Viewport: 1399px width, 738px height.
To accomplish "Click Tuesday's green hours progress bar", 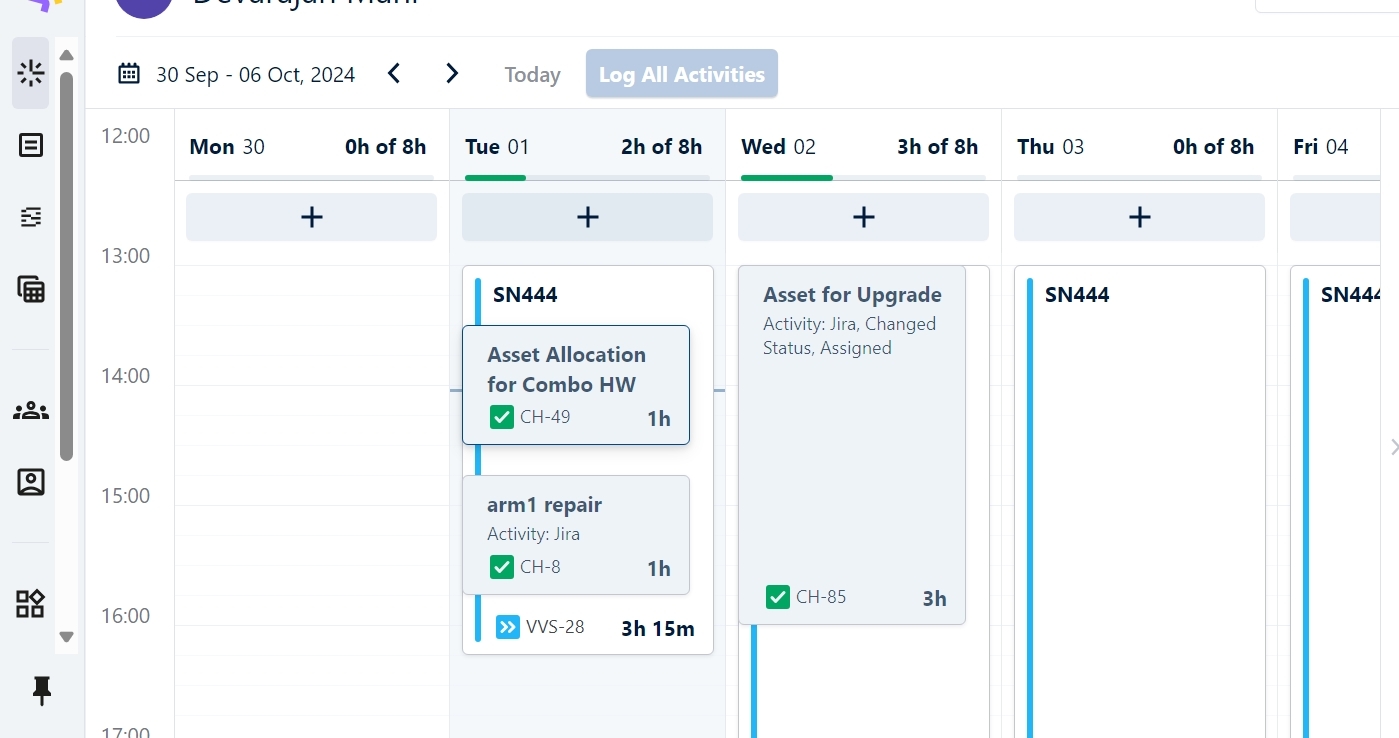I will coord(496,178).
